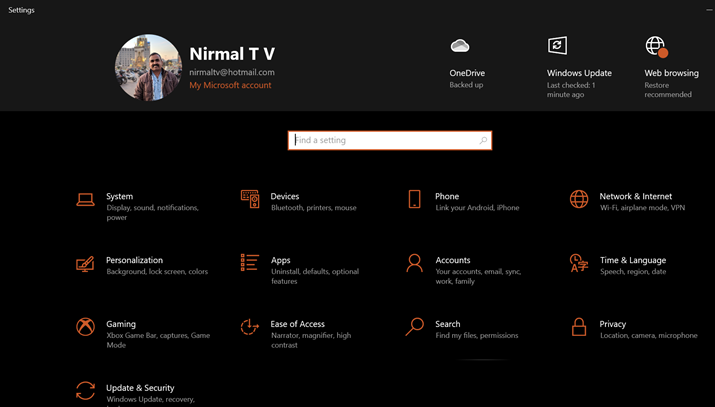Open the System settings title
715x407 pixels.
pyautogui.click(x=119, y=196)
